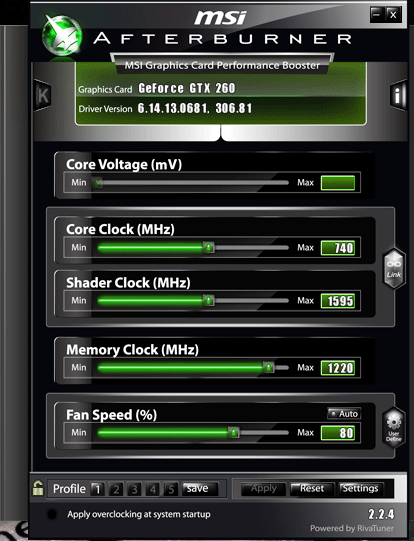Select profile slot 5
Viewport: 414px width, 541px height.
pos(171,489)
